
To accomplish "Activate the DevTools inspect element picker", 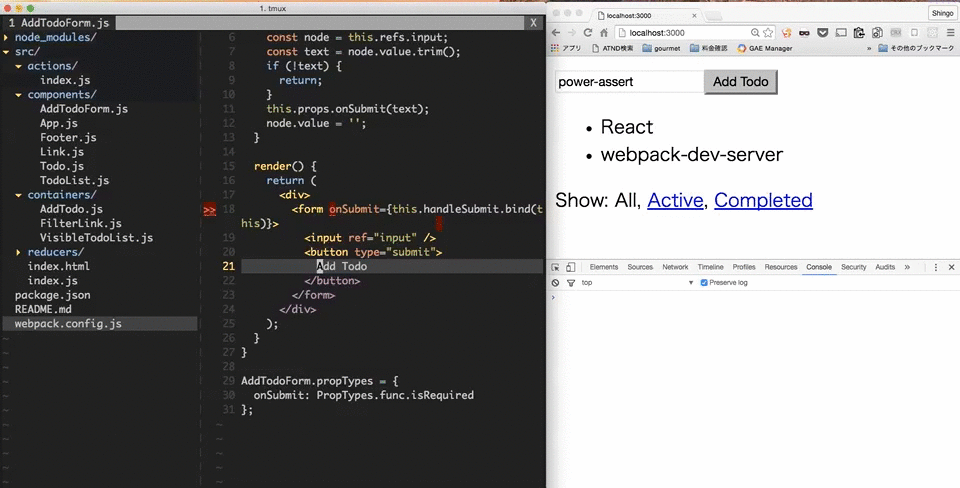I will [555, 268].
